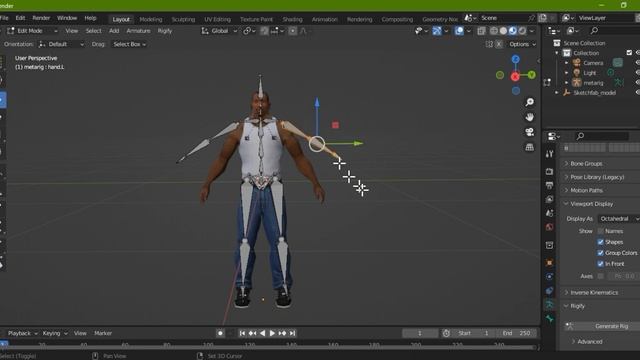Select the pan view hand icon
Screen dimensions: 640x360
pyautogui.click(x=529, y=117)
